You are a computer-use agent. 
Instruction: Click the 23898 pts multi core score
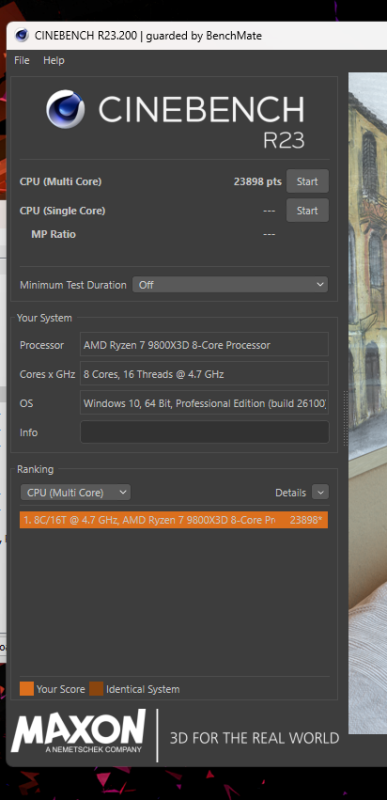click(257, 182)
